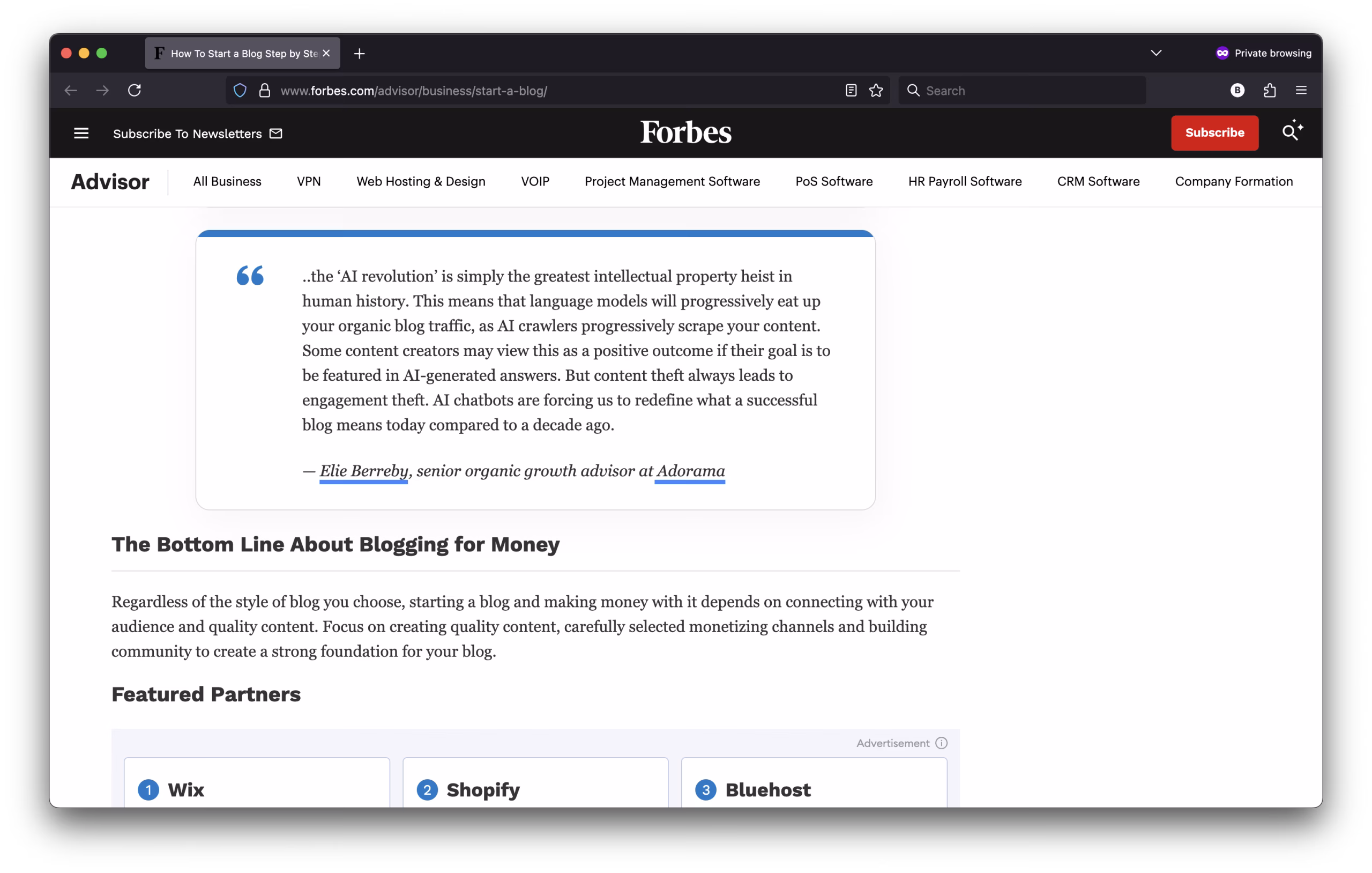Click the newsletter envelope icon

coord(276,133)
